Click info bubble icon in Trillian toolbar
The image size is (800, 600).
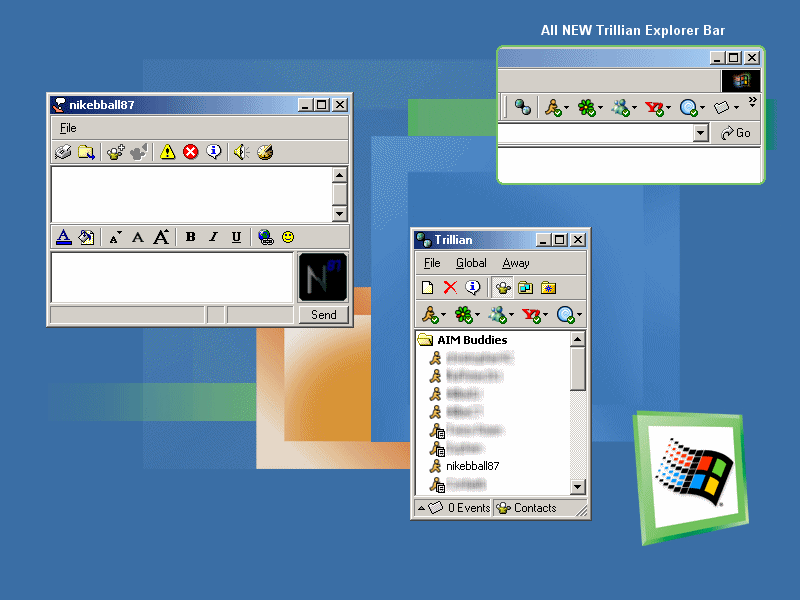click(x=472, y=287)
